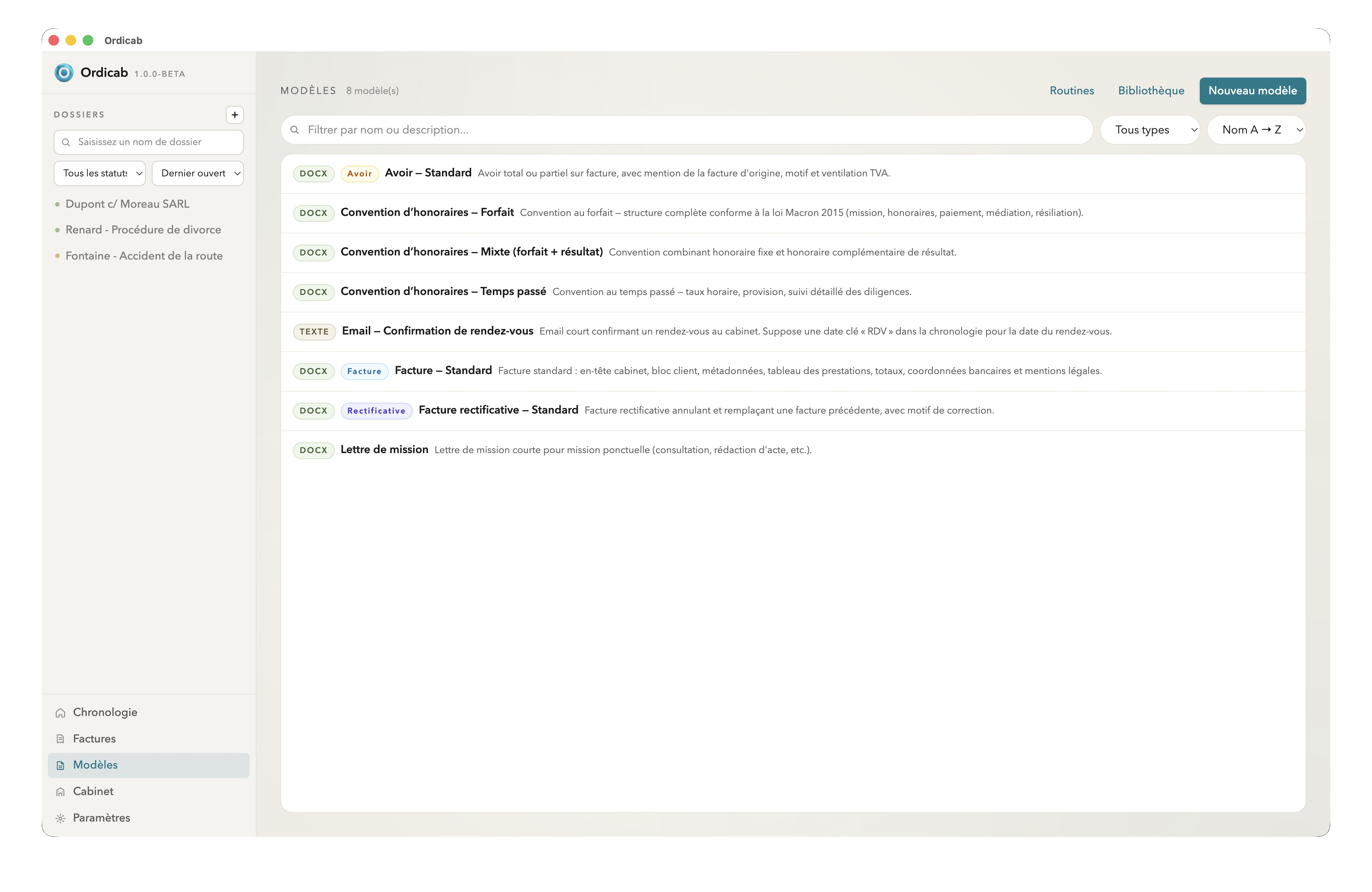The width and height of the screenshot is (1372, 892).
Task: Open Facture rectificative – Standard model
Action: coord(793,411)
